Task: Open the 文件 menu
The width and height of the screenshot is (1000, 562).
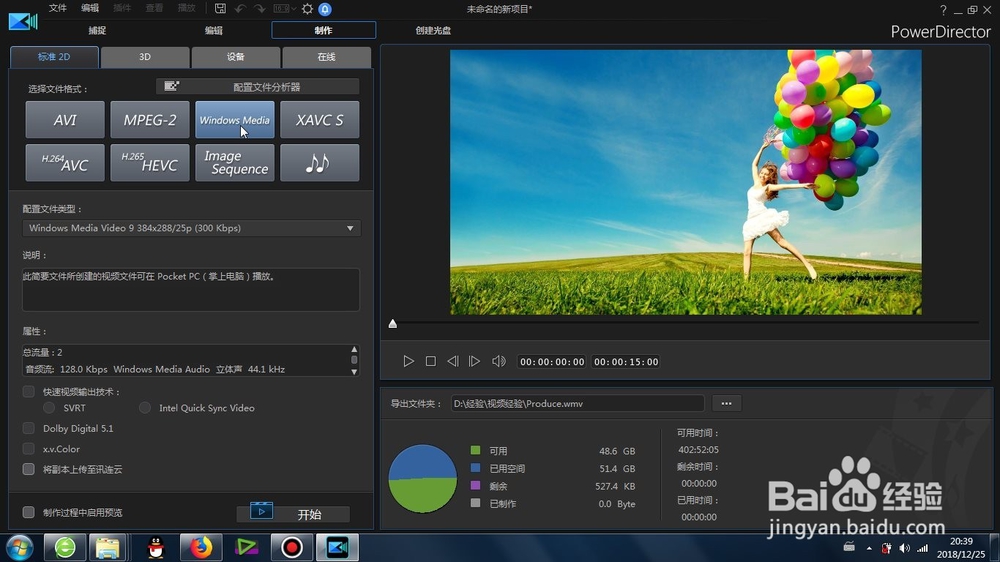Action: click(57, 8)
